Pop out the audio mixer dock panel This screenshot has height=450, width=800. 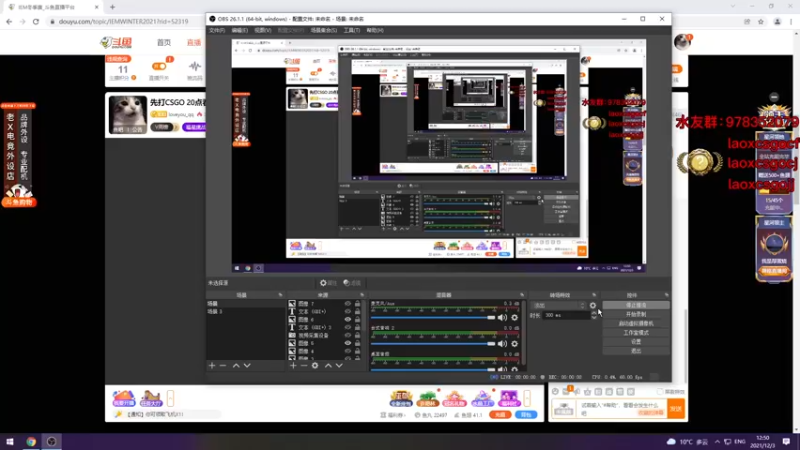pos(522,295)
